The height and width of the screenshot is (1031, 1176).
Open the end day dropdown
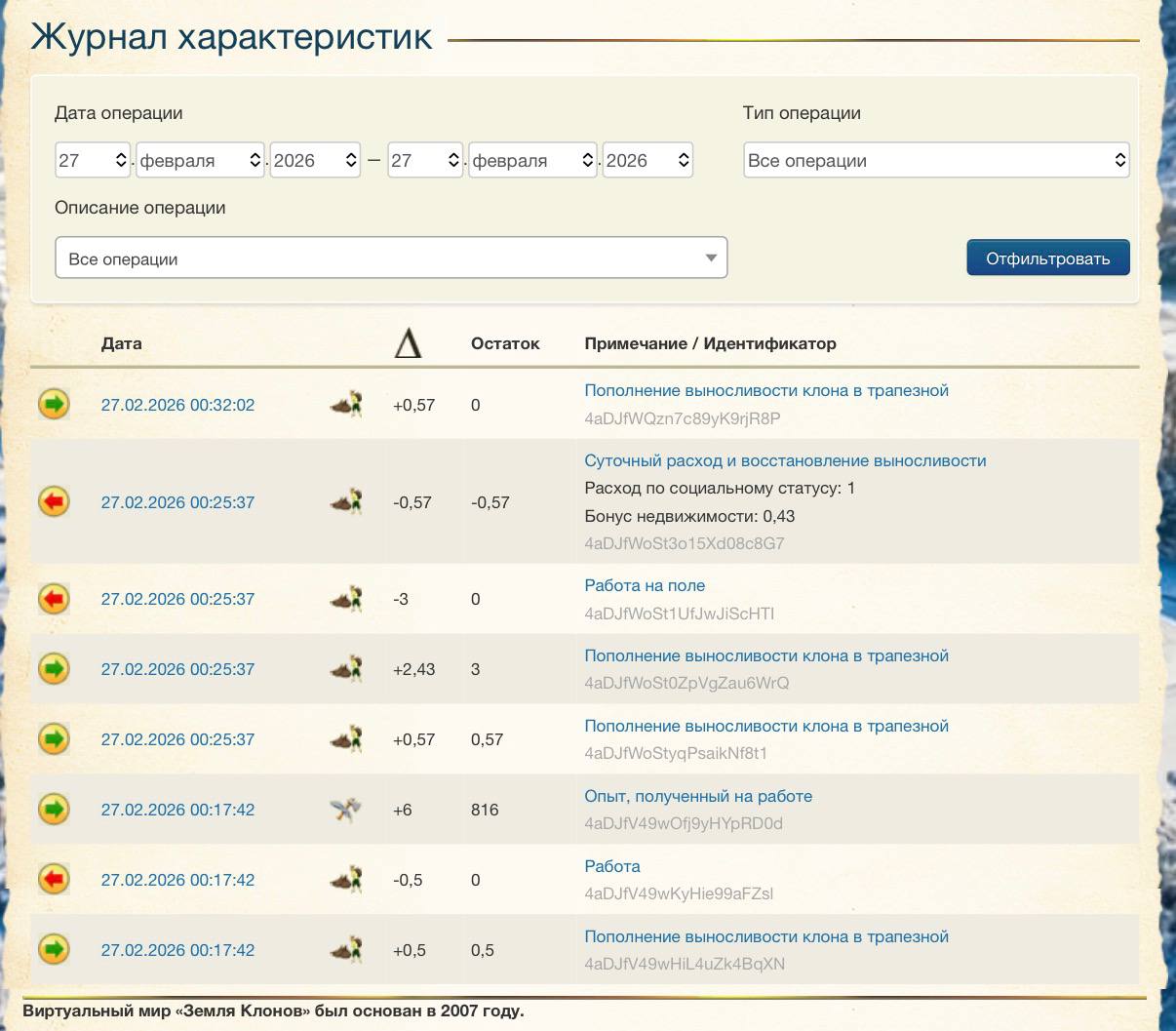[425, 160]
